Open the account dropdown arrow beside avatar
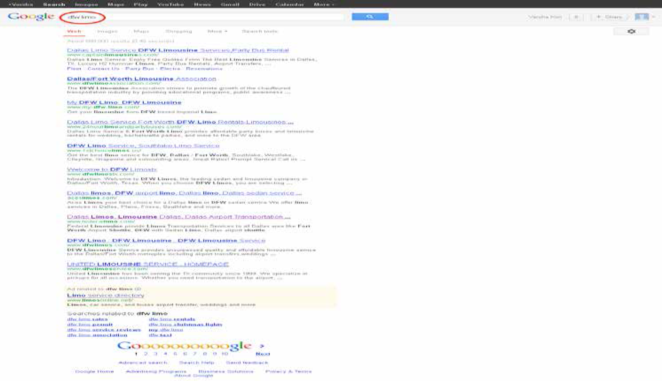The image size is (662, 381). [x=653, y=16]
